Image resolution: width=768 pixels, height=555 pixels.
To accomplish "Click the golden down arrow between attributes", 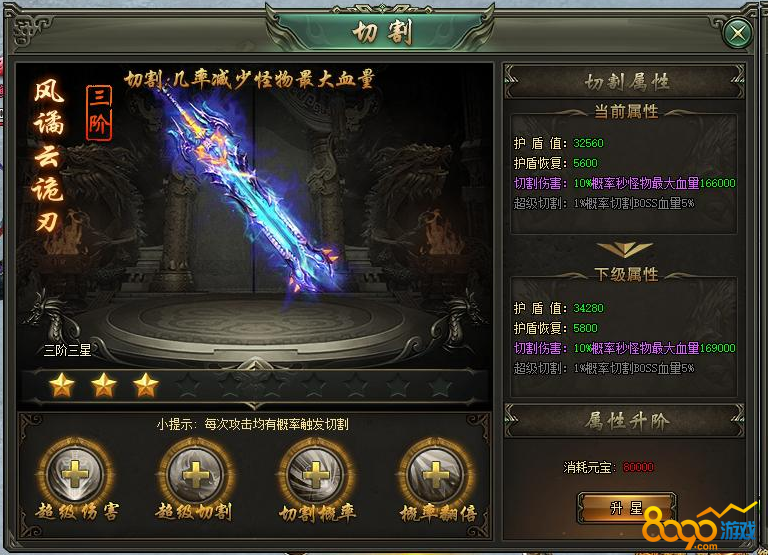I will coord(625,249).
